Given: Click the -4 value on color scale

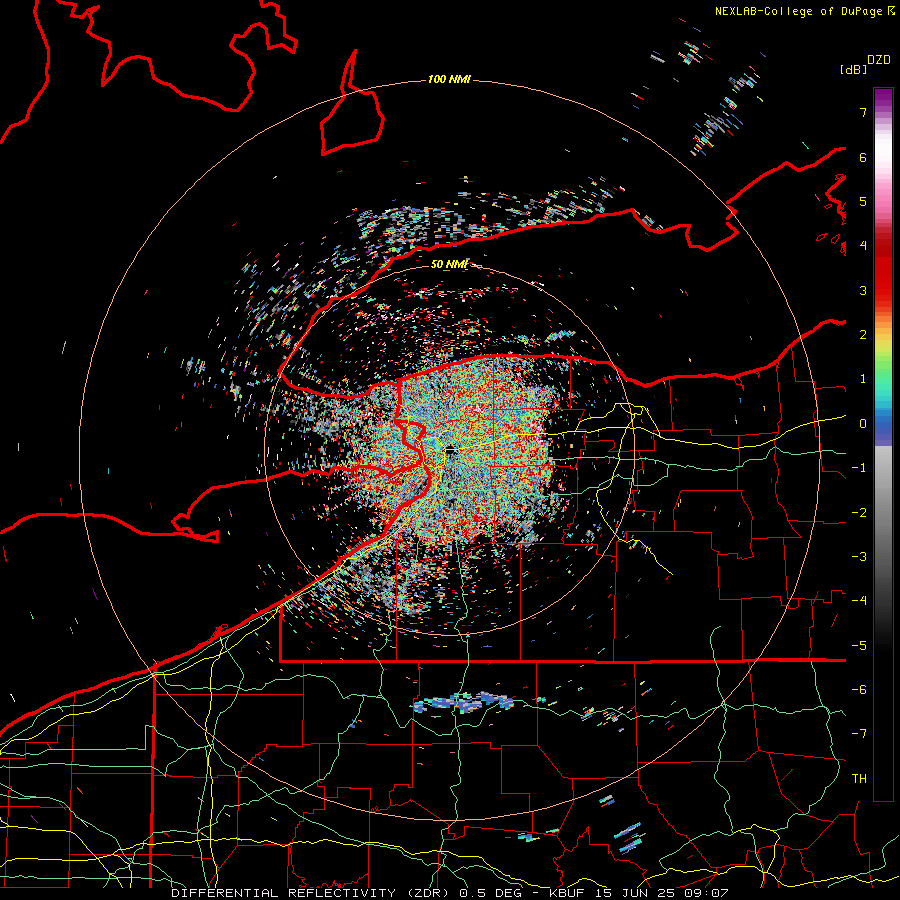Looking at the screenshot, I should click(x=859, y=601).
